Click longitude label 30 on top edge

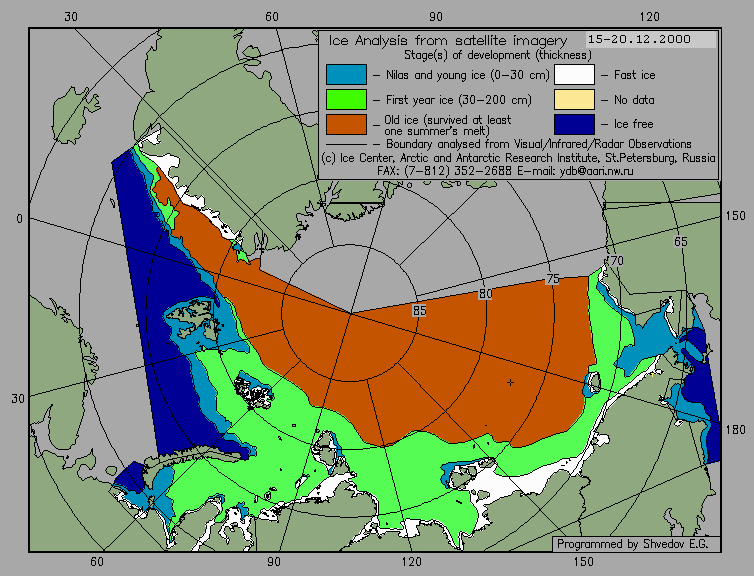(x=71, y=17)
